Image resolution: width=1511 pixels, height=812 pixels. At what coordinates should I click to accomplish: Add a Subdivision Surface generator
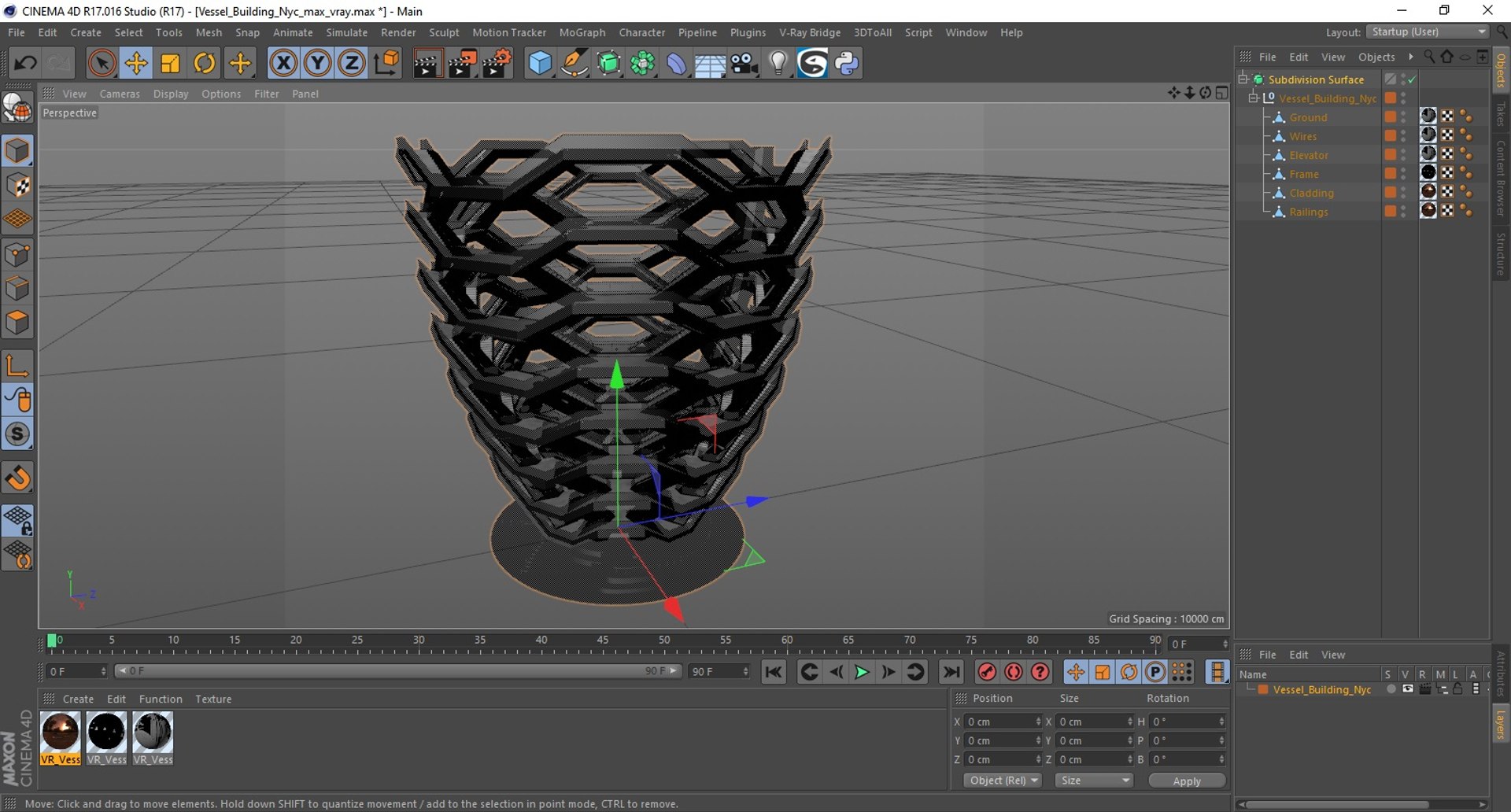(608, 63)
